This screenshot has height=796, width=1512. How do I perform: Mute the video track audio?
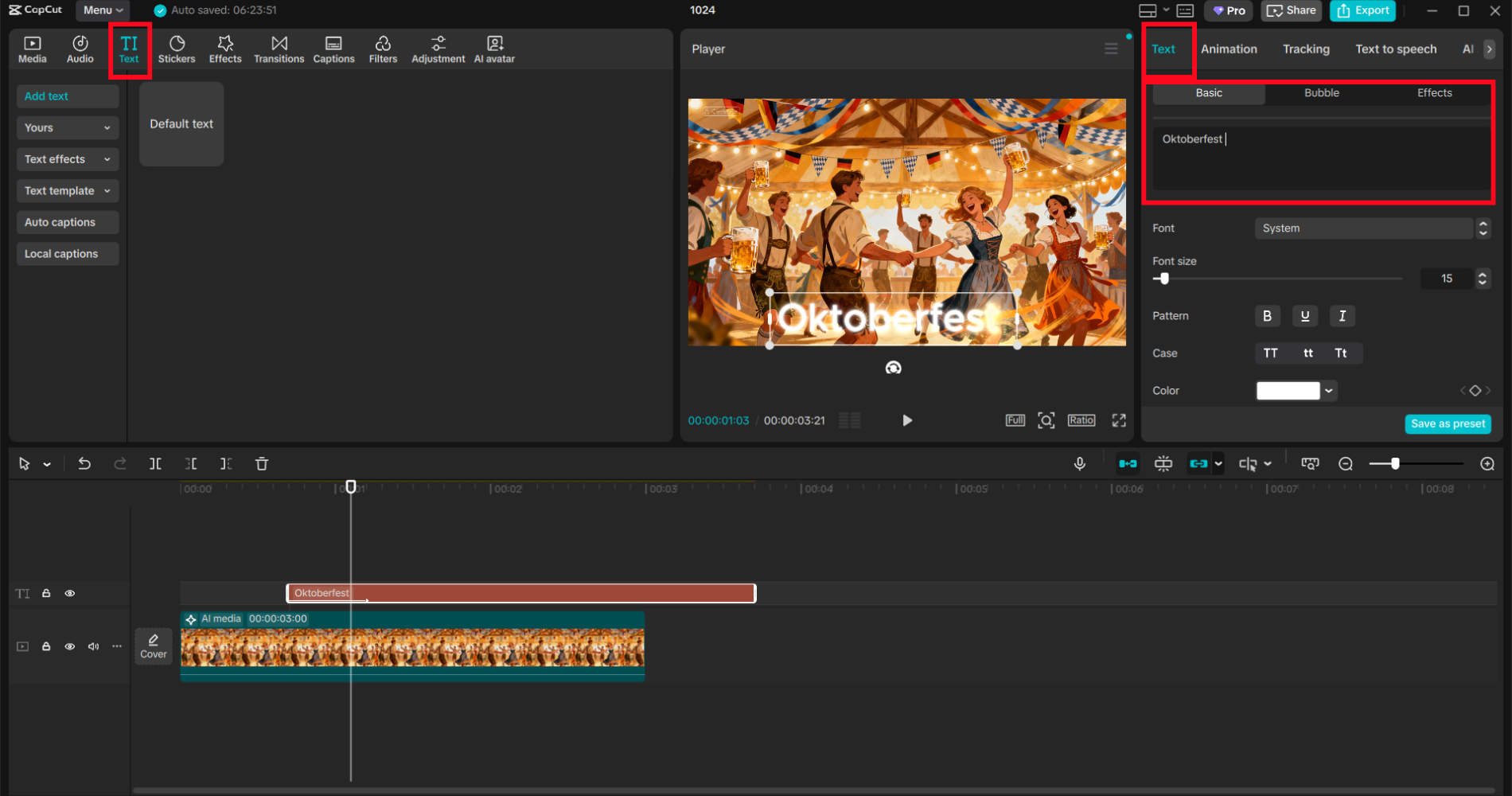(x=93, y=646)
